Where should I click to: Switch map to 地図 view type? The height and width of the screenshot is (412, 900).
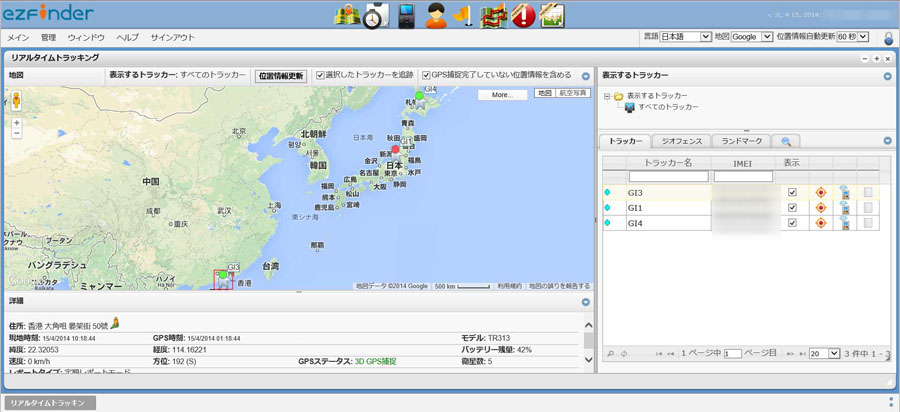click(545, 93)
